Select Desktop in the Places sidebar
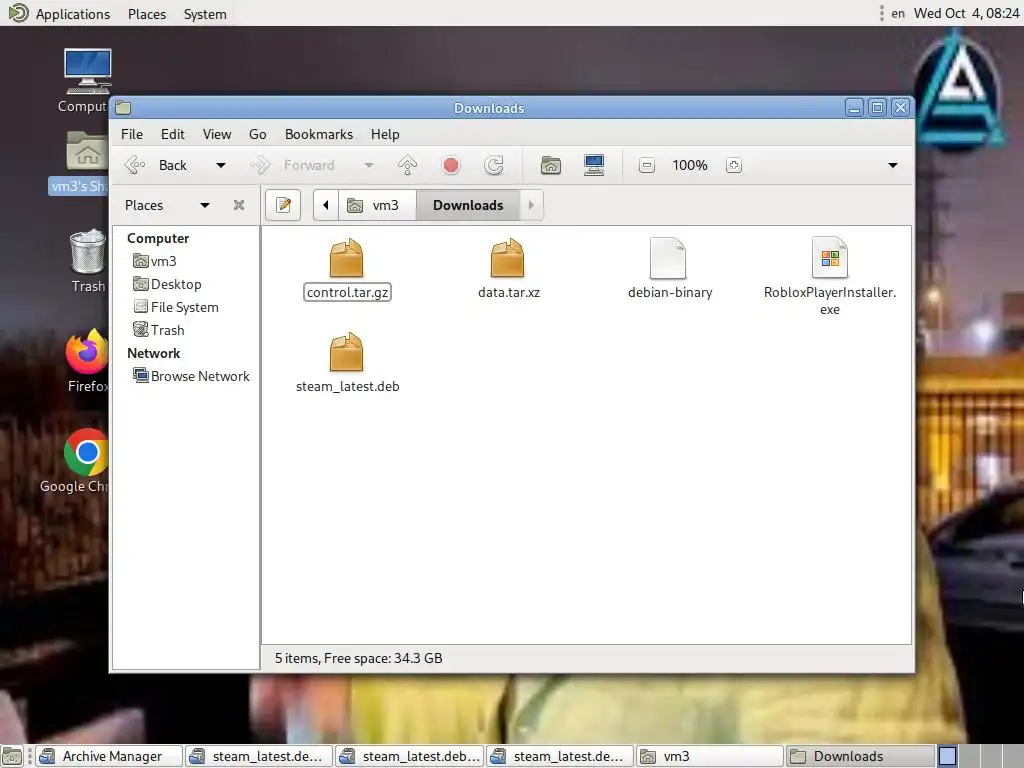 coord(167,284)
